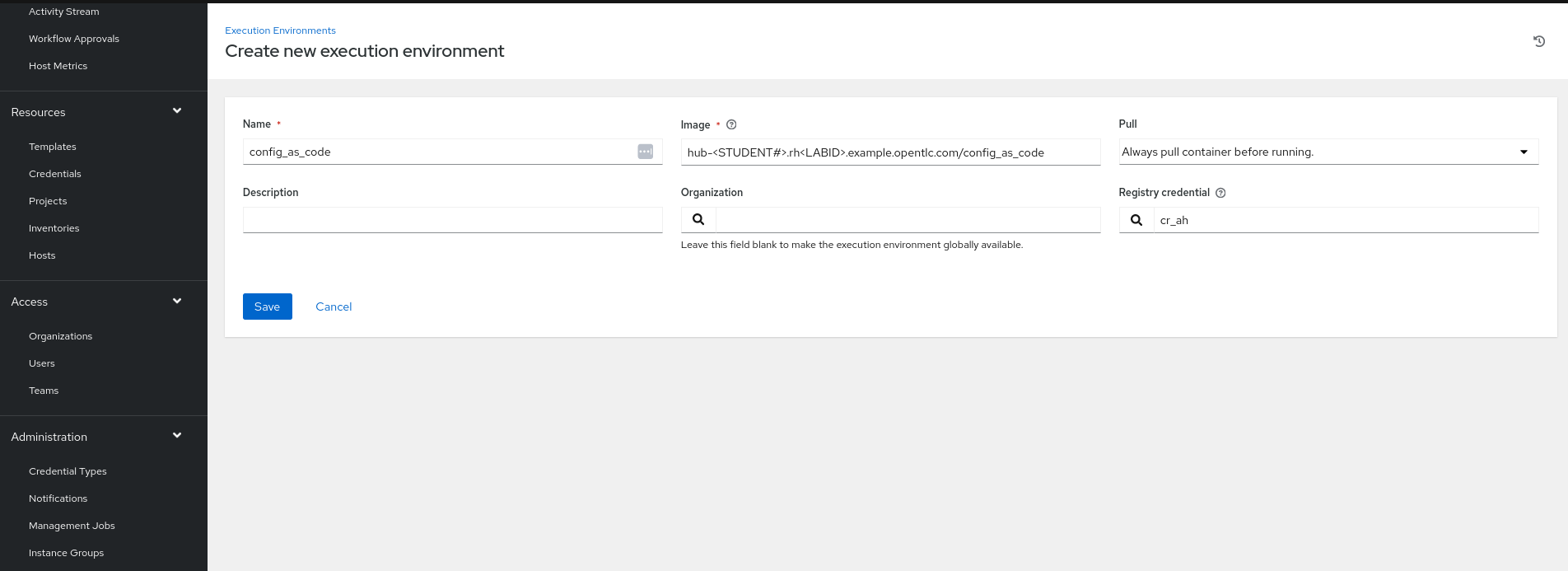
Task: Click the Registry credential help icon
Action: pyautogui.click(x=1220, y=193)
